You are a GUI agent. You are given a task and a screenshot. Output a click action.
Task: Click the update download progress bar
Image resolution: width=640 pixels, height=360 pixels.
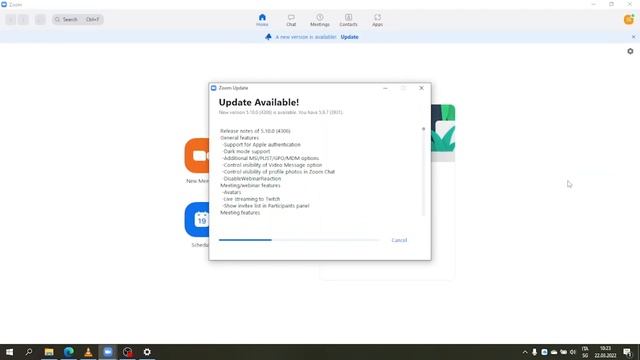point(299,240)
